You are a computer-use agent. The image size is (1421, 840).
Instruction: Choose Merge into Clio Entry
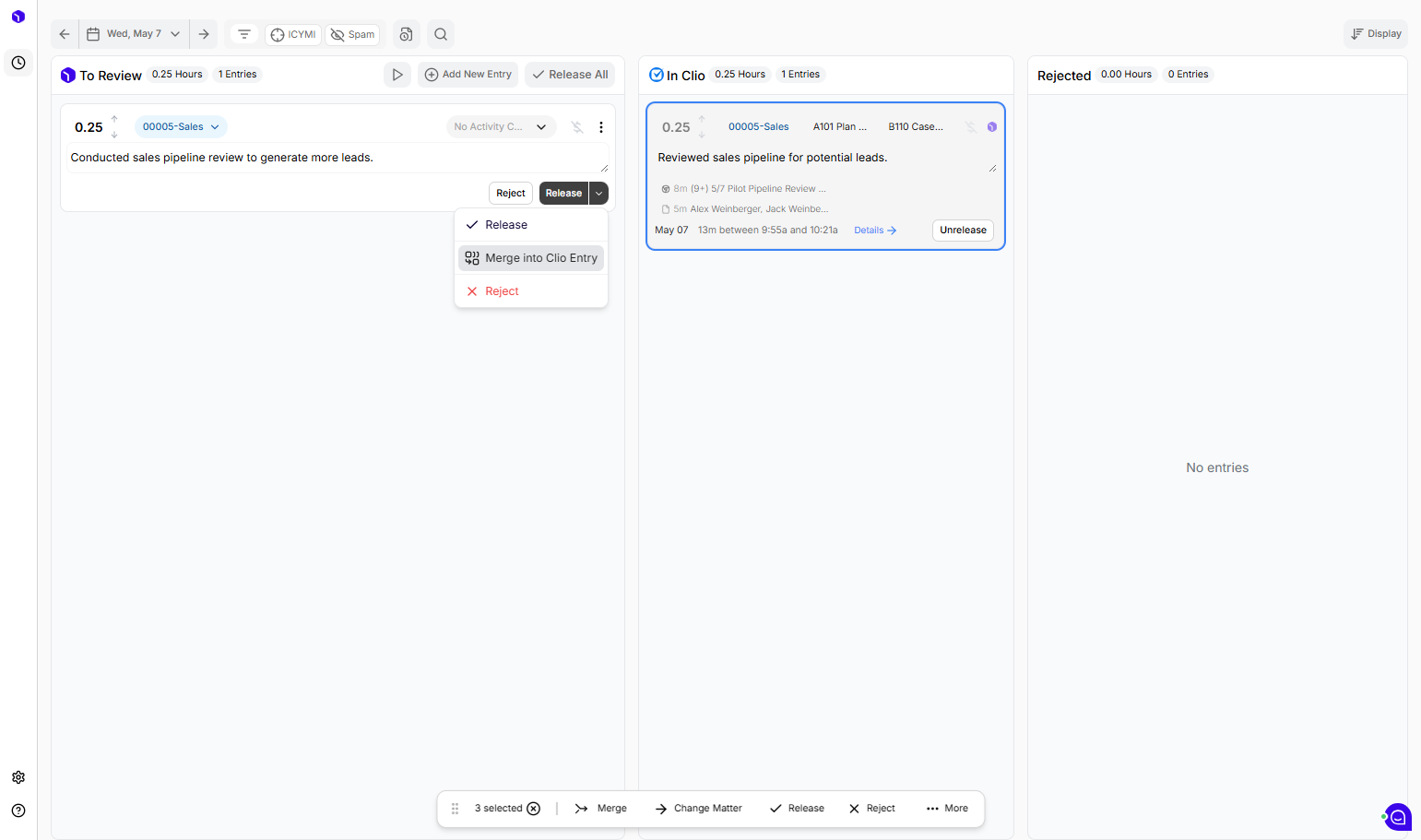531,258
